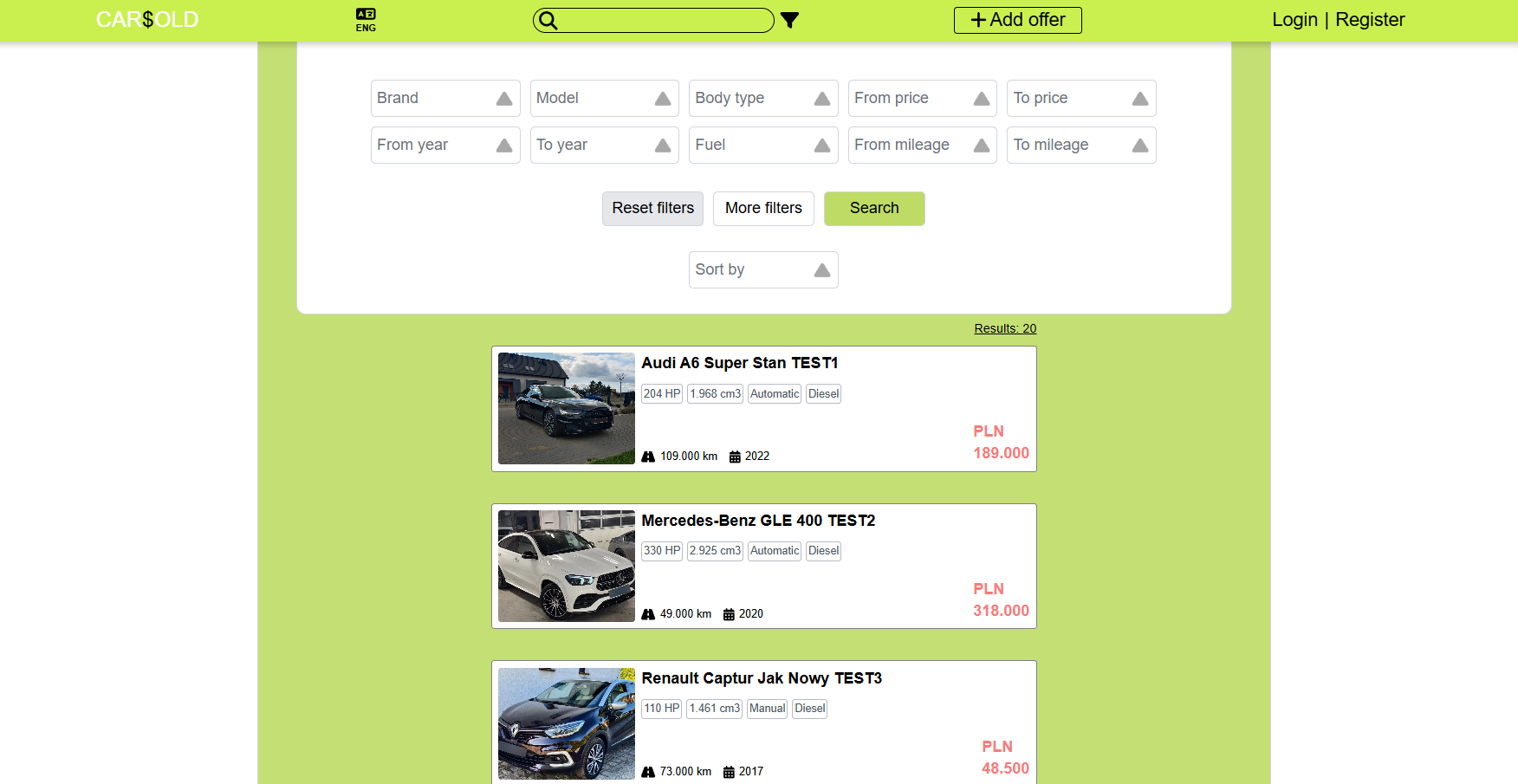This screenshot has height=784, width=1518.
Task: Expand the From year dropdown
Action: [445, 145]
